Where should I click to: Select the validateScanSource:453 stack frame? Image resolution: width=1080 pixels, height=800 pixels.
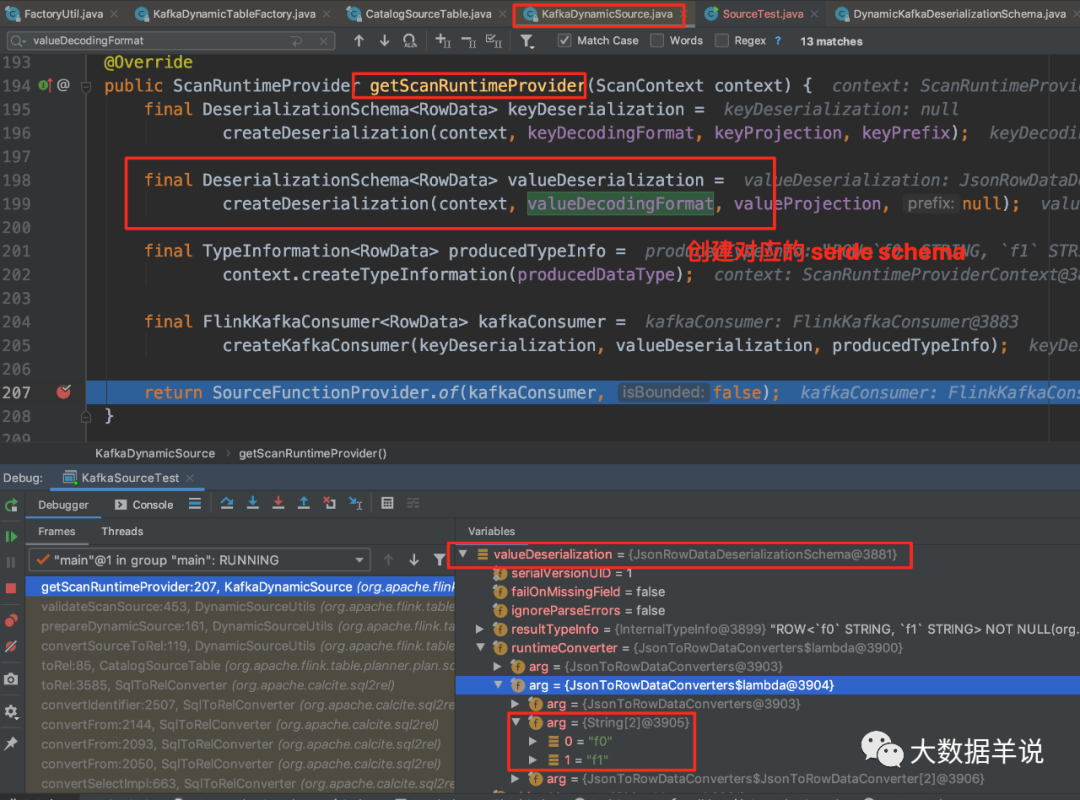(240, 606)
